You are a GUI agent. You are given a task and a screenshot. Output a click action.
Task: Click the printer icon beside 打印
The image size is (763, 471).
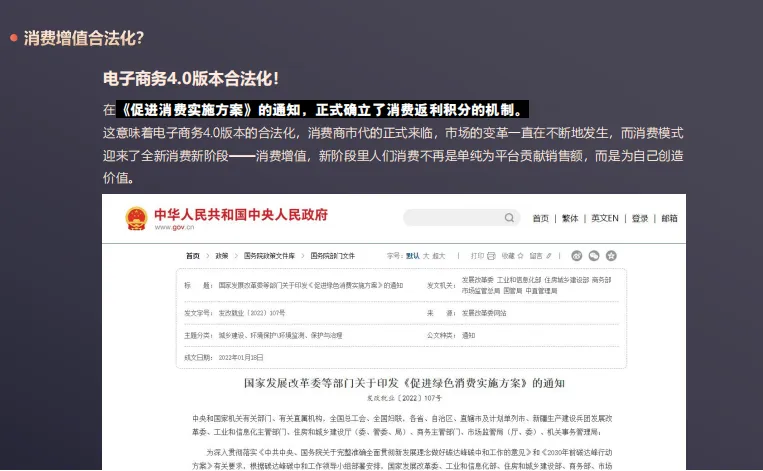click(x=491, y=256)
